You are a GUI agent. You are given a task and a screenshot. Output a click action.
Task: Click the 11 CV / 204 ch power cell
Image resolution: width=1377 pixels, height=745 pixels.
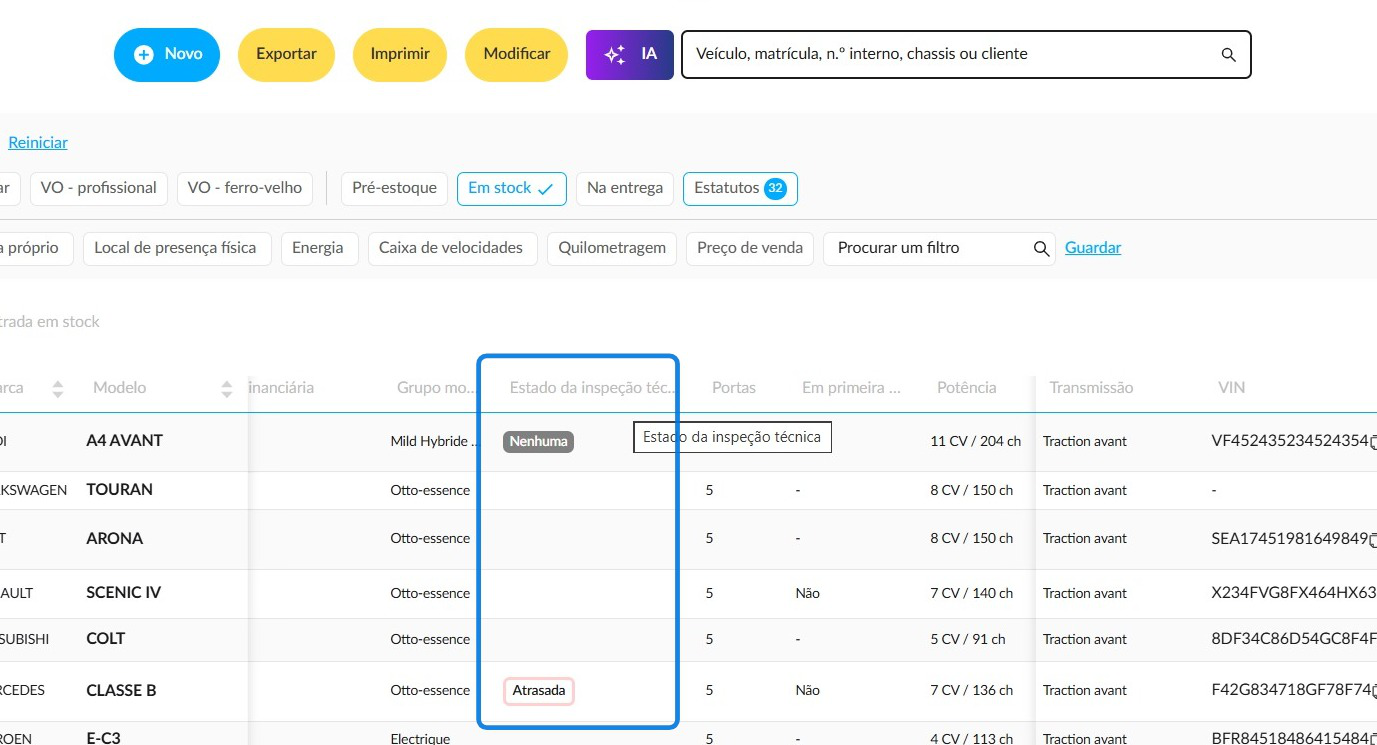click(x=976, y=441)
